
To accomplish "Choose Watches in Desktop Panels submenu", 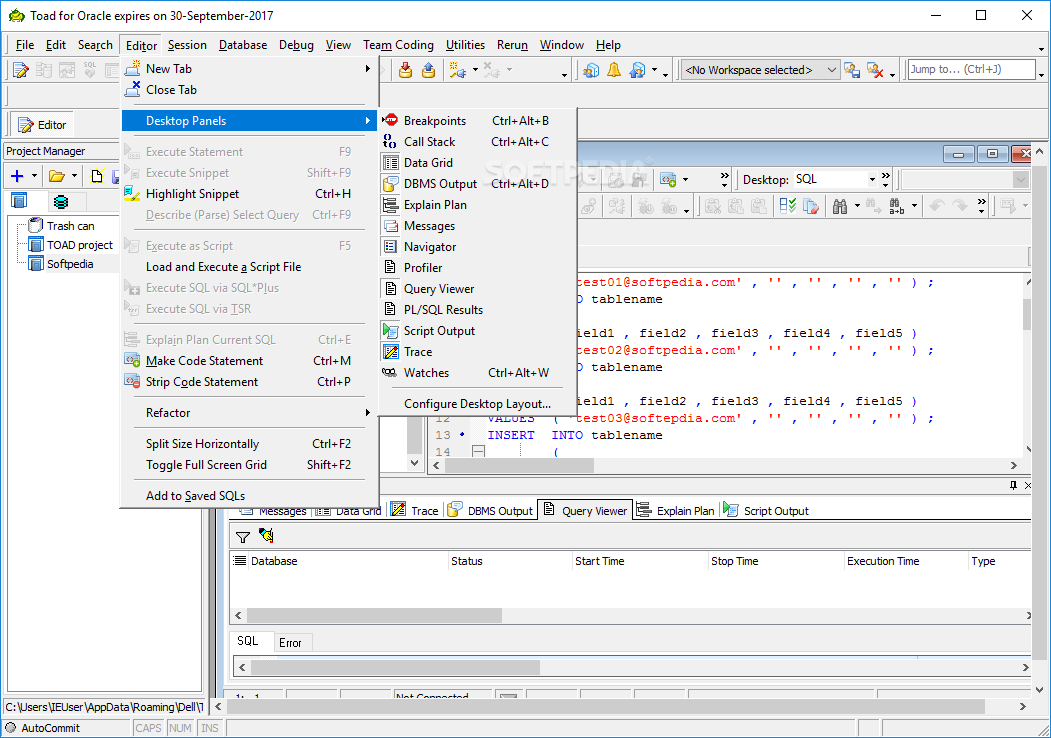I will click(477, 373).
